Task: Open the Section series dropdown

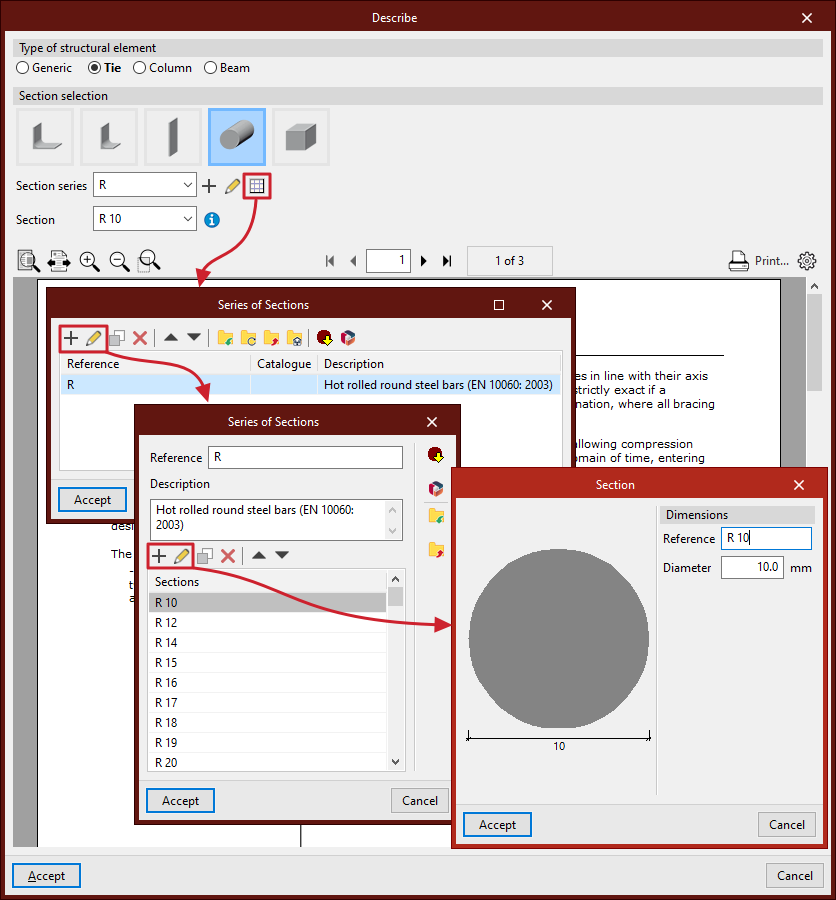Action: pos(145,185)
